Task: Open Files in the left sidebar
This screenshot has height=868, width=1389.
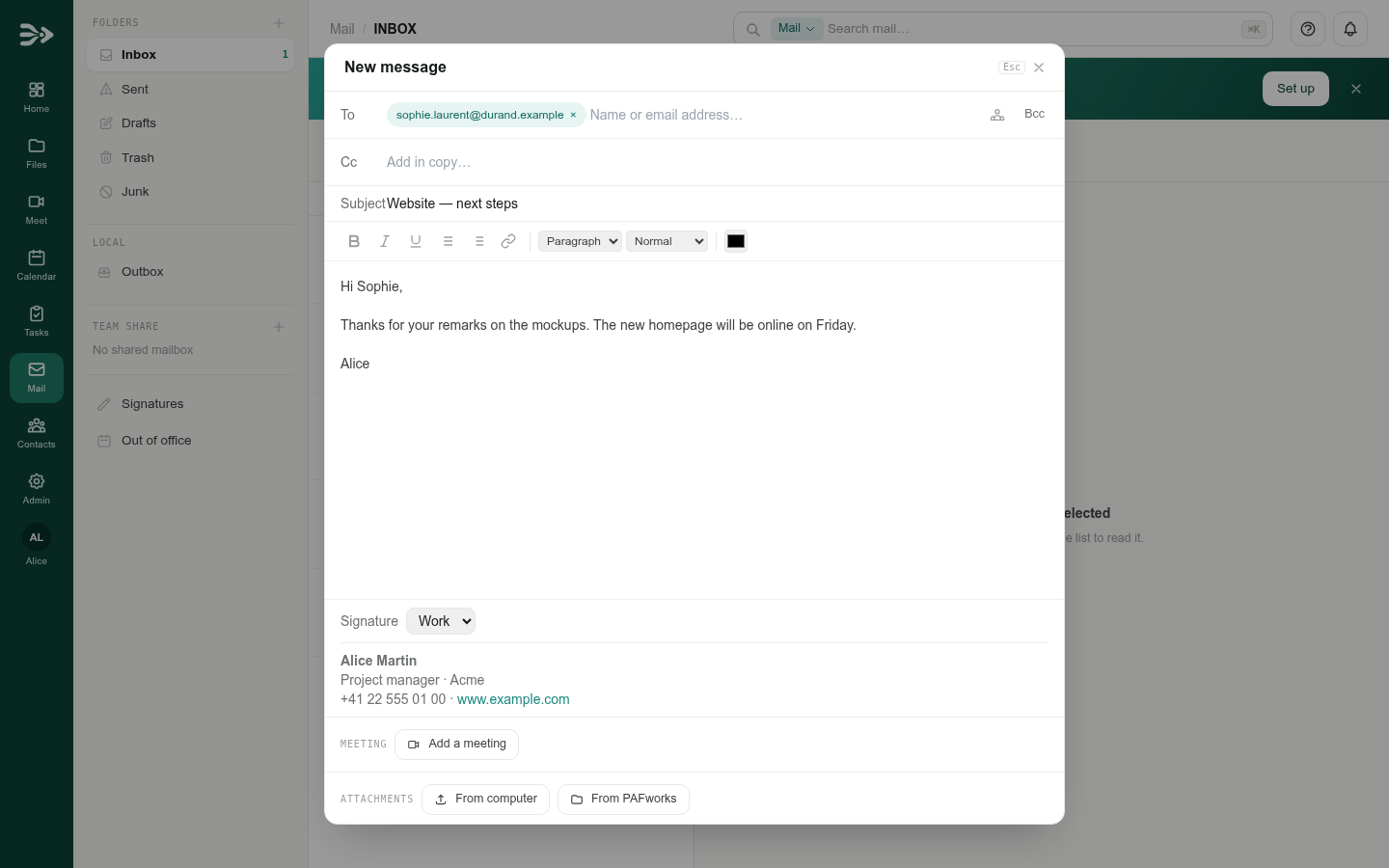Action: (37, 153)
